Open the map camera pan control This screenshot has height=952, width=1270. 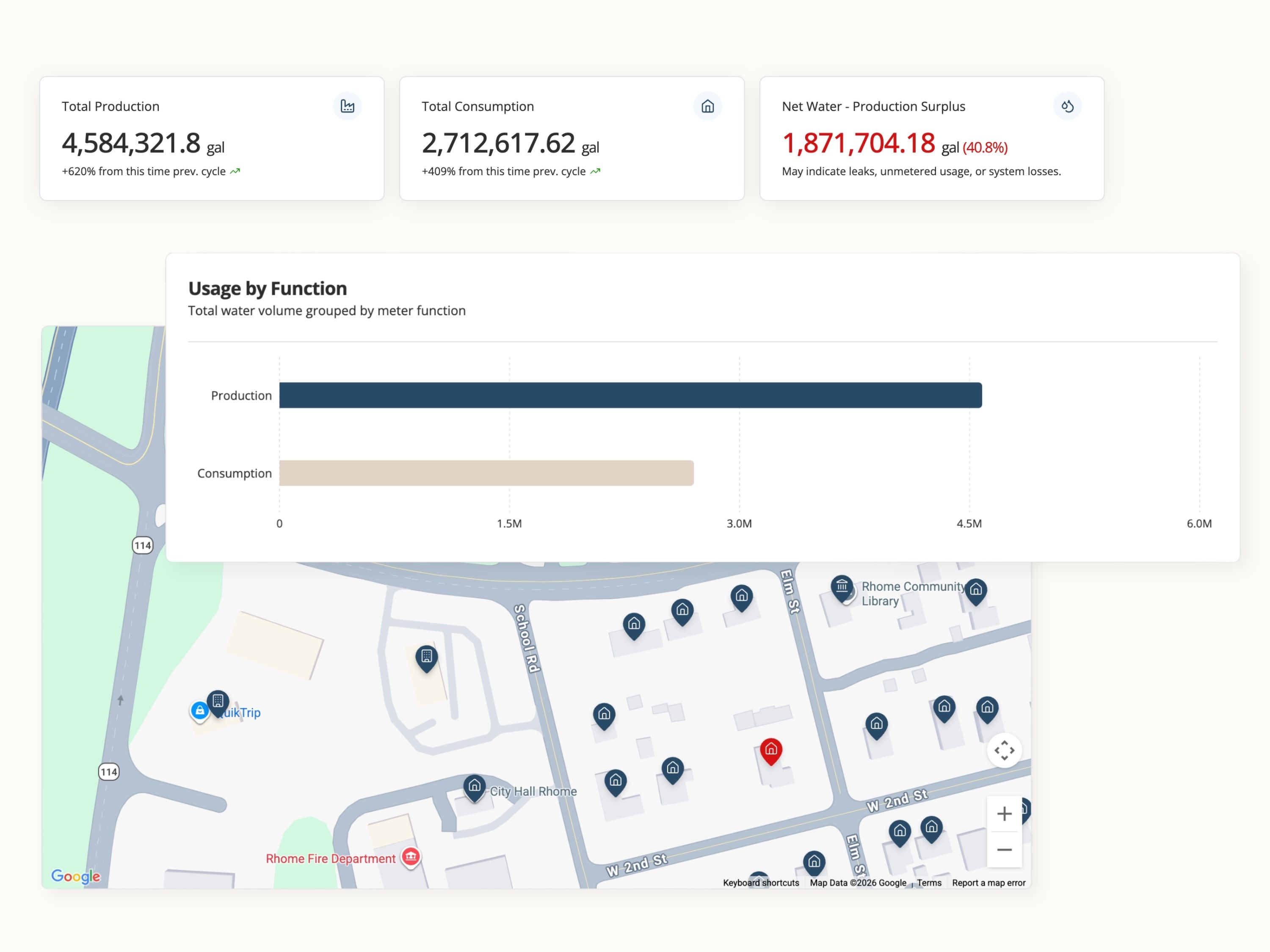(1004, 750)
